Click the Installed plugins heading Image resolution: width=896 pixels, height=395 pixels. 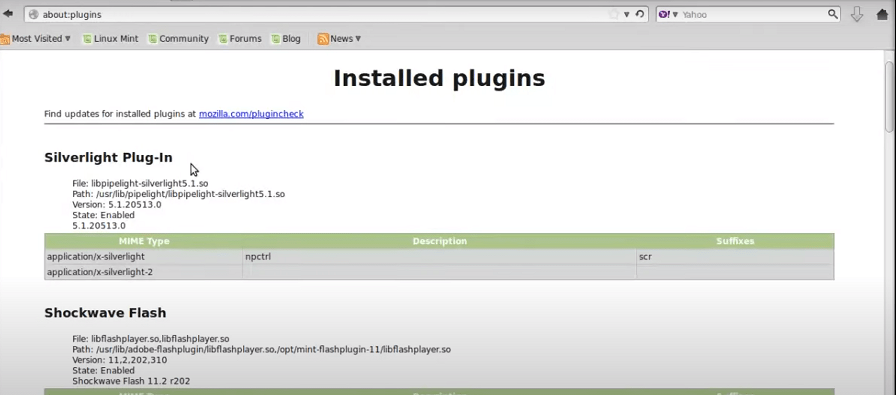[x=439, y=78]
